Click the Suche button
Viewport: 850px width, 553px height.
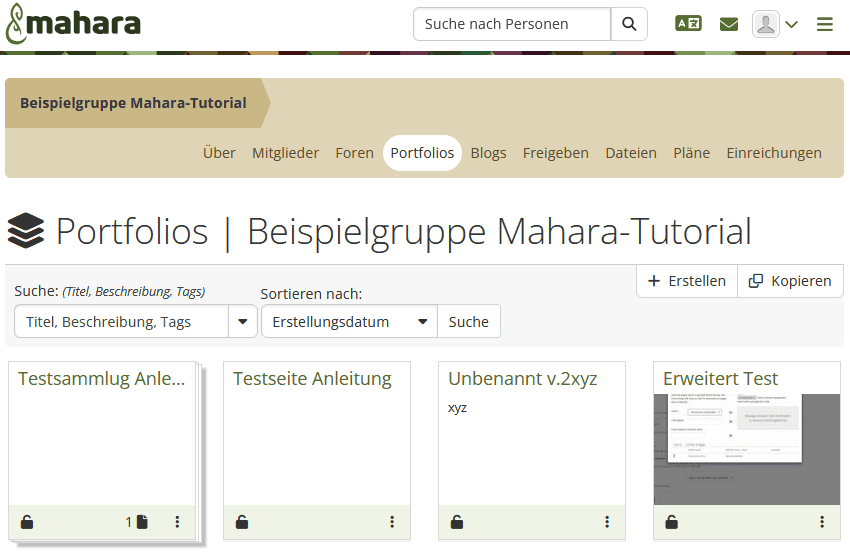pos(468,321)
